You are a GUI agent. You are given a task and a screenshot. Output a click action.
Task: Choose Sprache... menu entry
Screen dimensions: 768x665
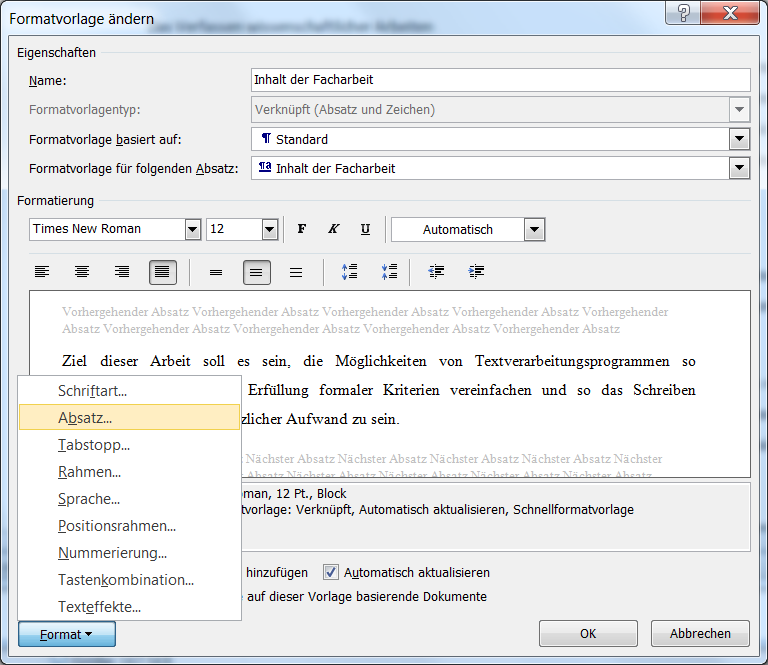click(x=129, y=499)
